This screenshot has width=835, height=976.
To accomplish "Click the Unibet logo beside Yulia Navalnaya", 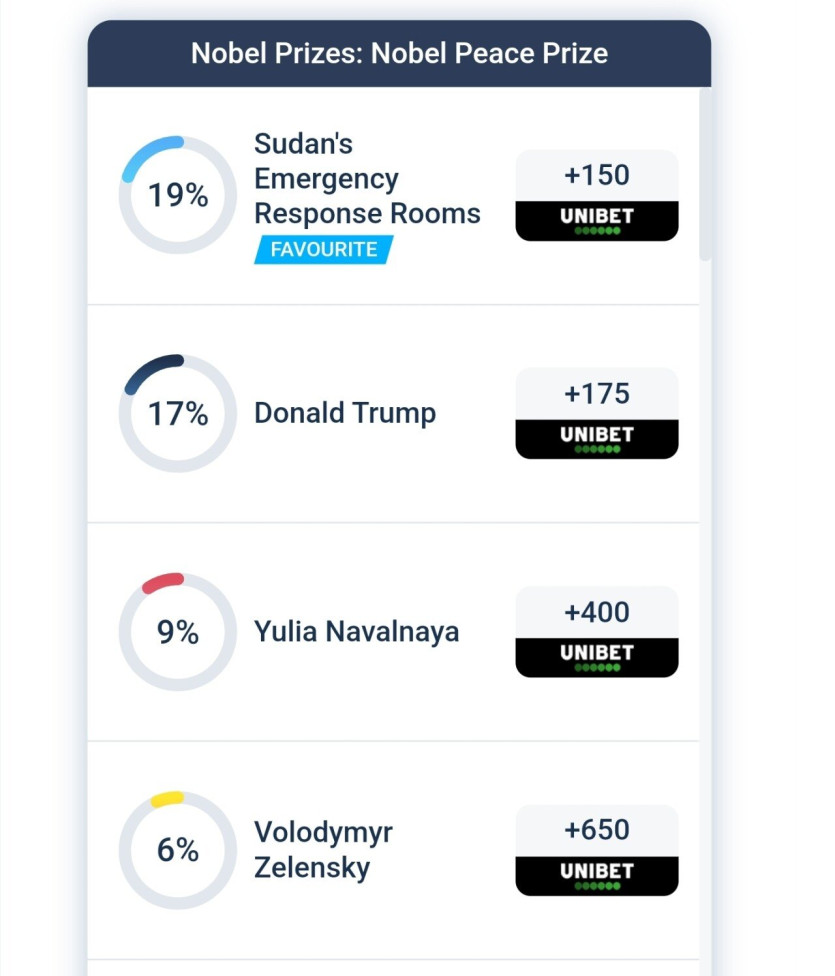I will [596, 656].
